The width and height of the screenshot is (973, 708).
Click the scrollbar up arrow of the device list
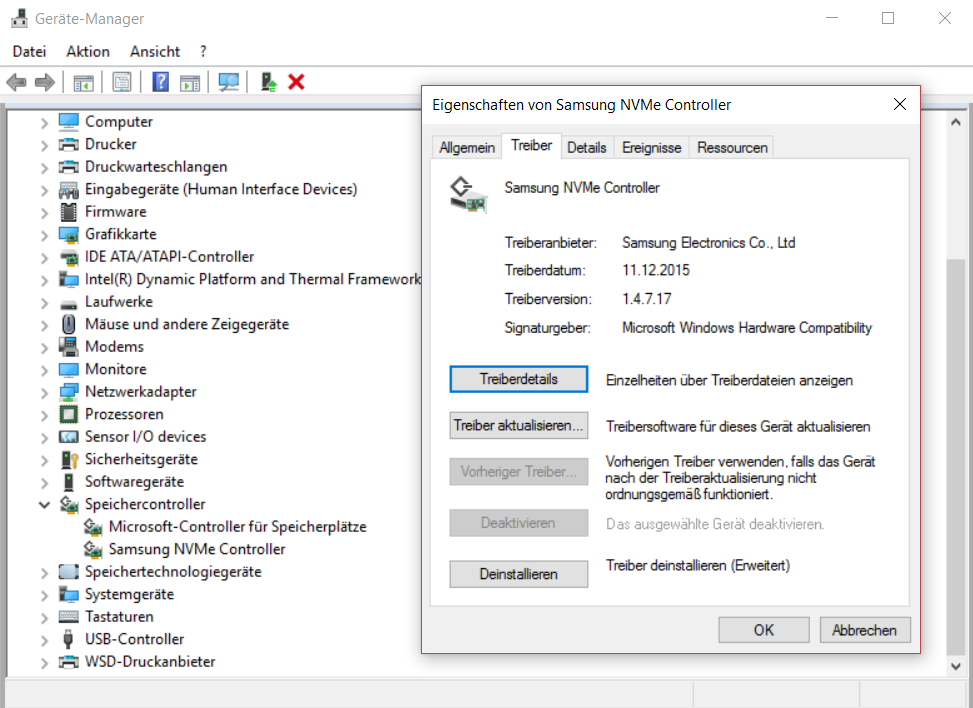956,122
